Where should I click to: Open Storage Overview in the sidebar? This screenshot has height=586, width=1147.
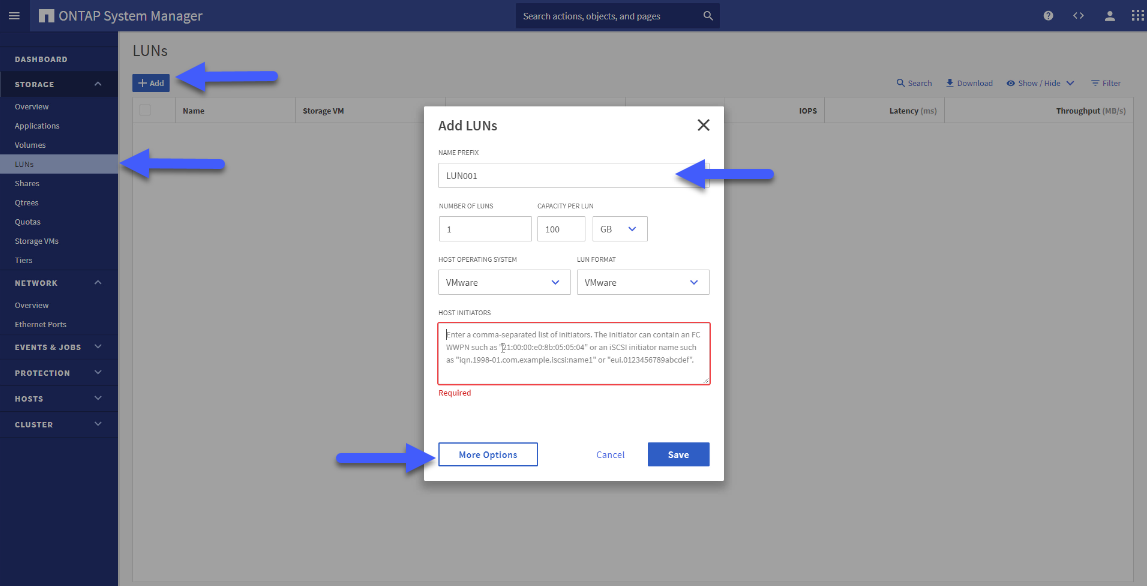(59, 107)
